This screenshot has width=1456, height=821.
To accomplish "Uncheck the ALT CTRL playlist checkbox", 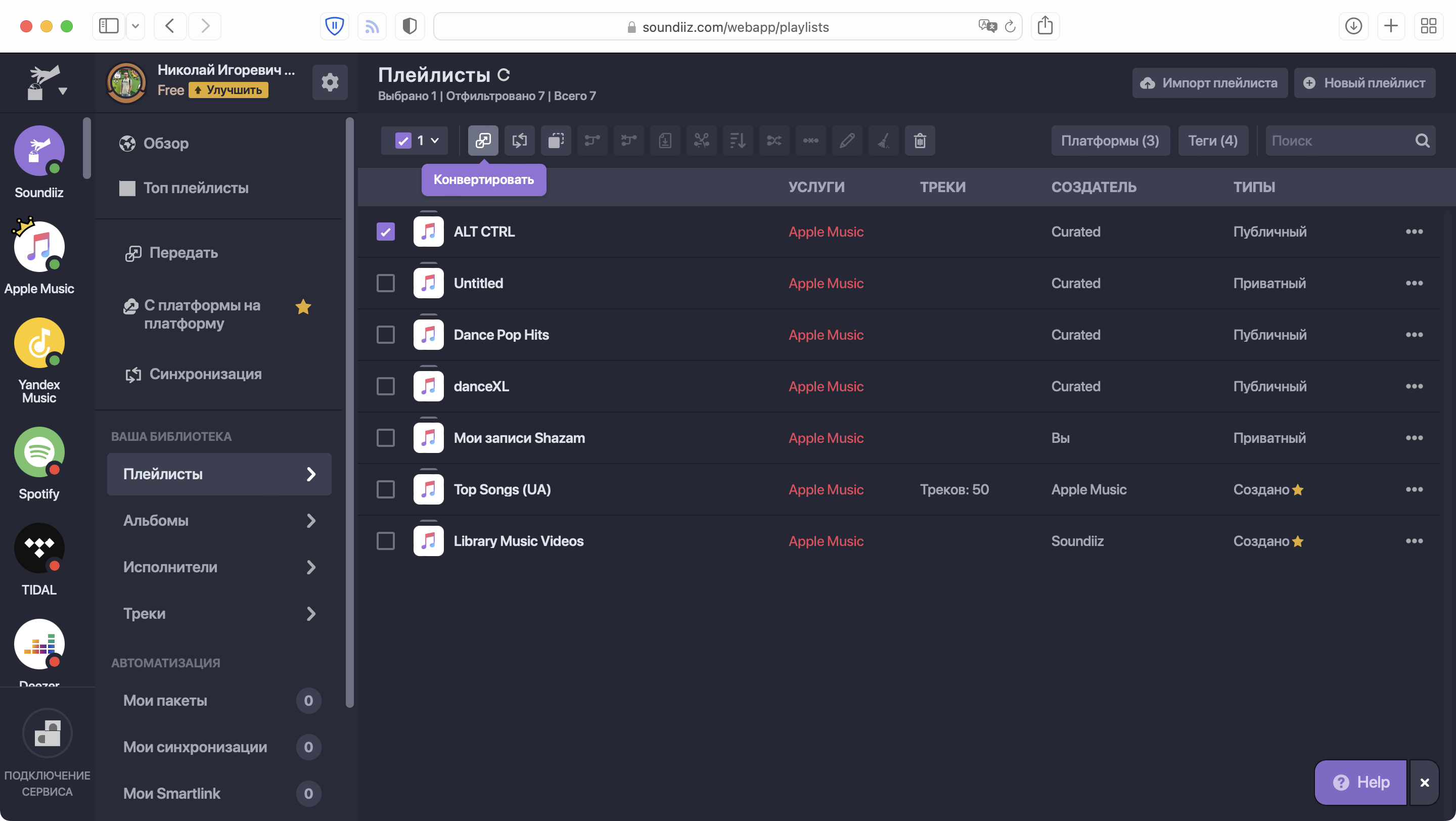I will pos(385,232).
